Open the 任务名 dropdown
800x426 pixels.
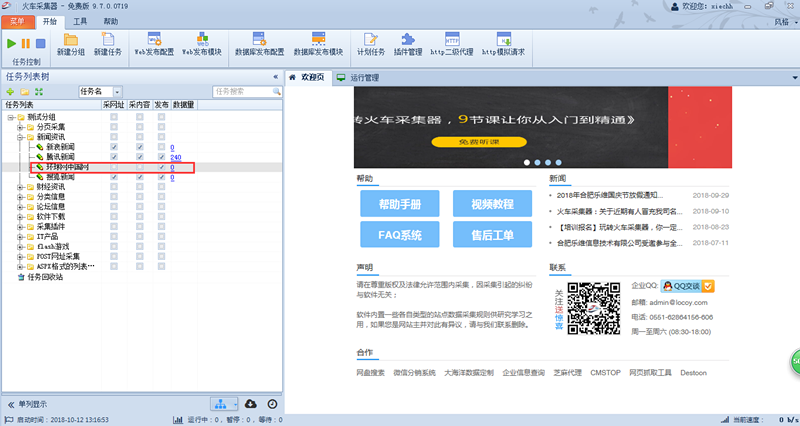pos(117,92)
